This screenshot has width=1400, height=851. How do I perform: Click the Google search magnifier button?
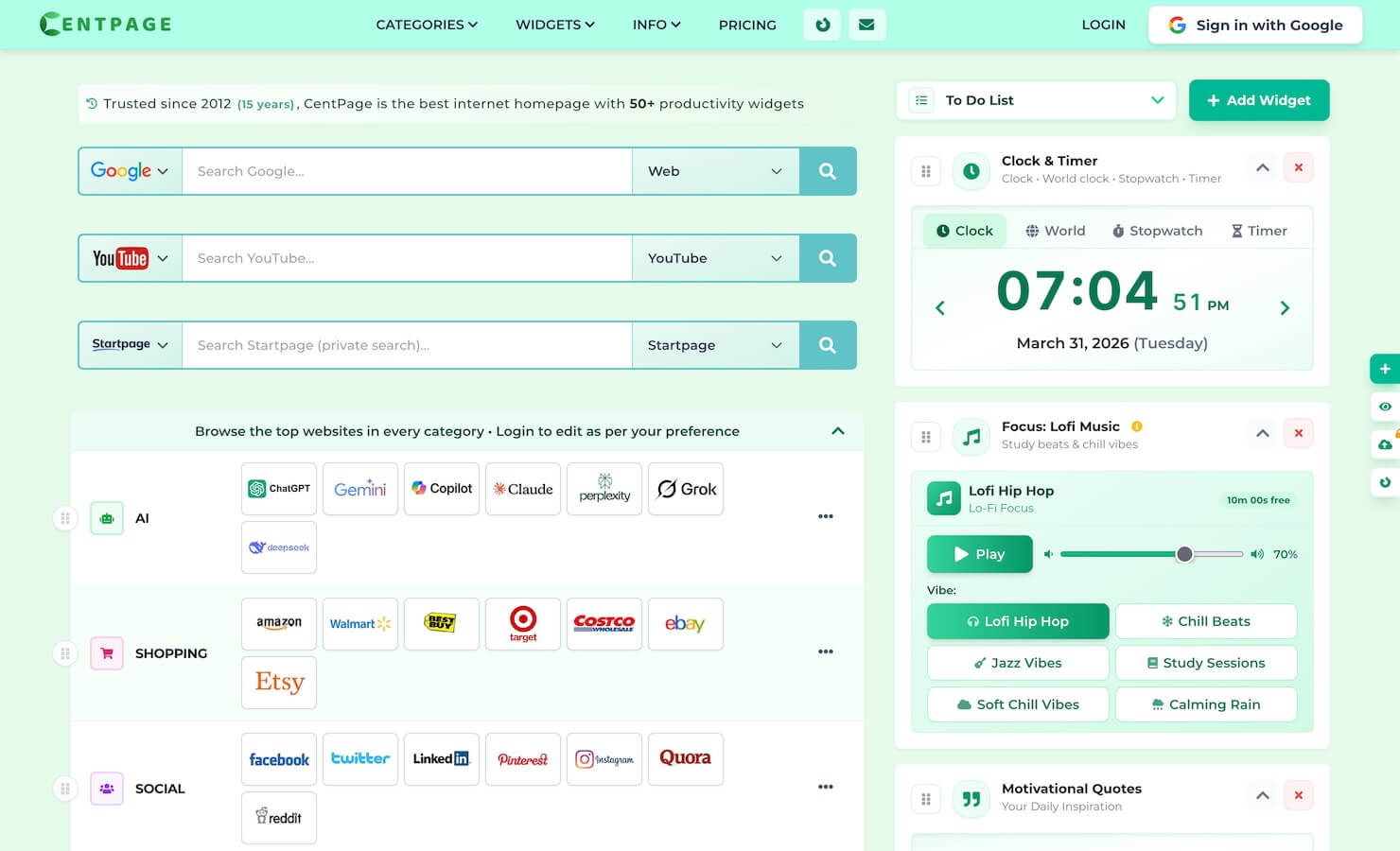coord(828,171)
